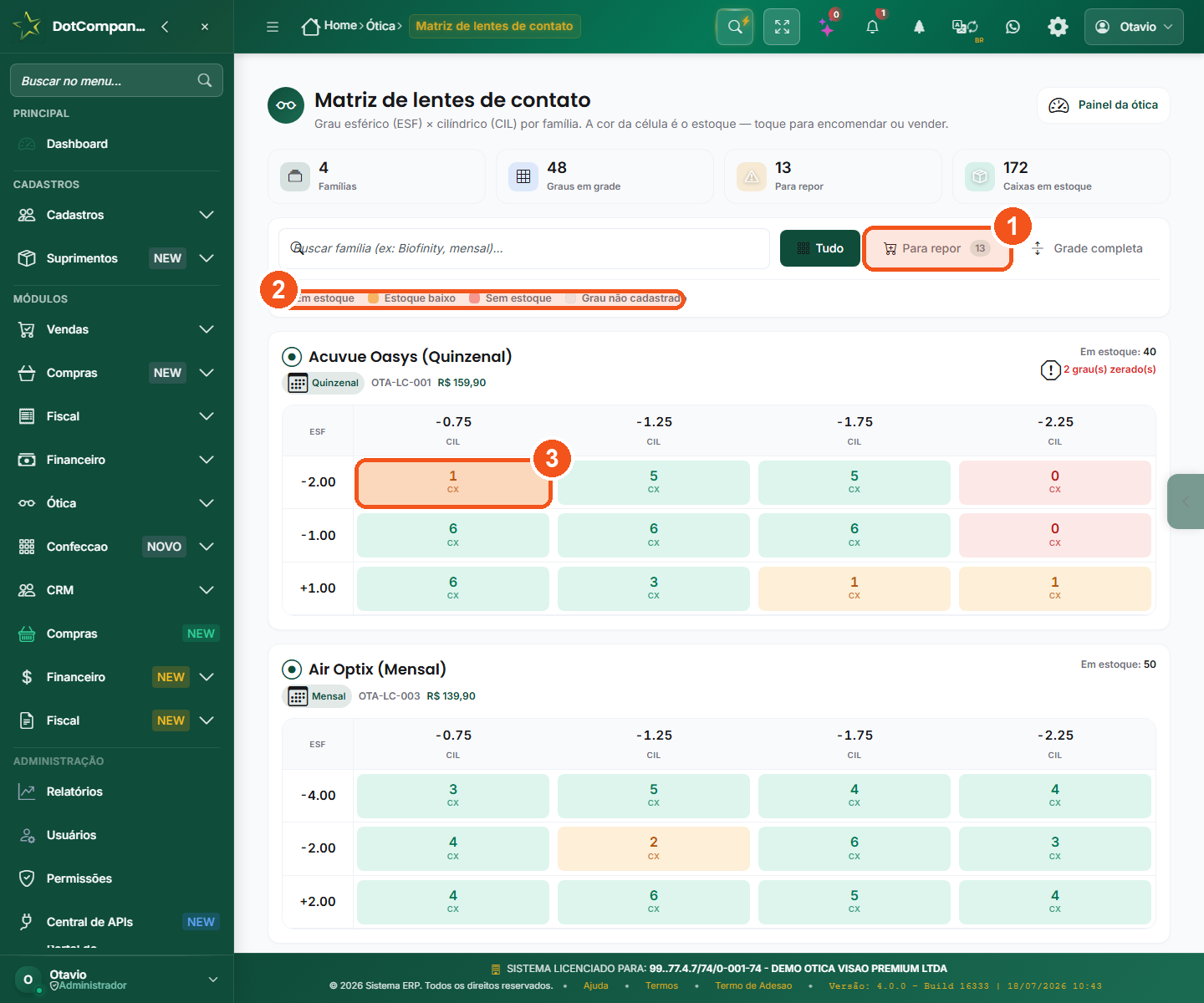
Task: Select the Matriz de lentes de contato tab
Action: [494, 26]
